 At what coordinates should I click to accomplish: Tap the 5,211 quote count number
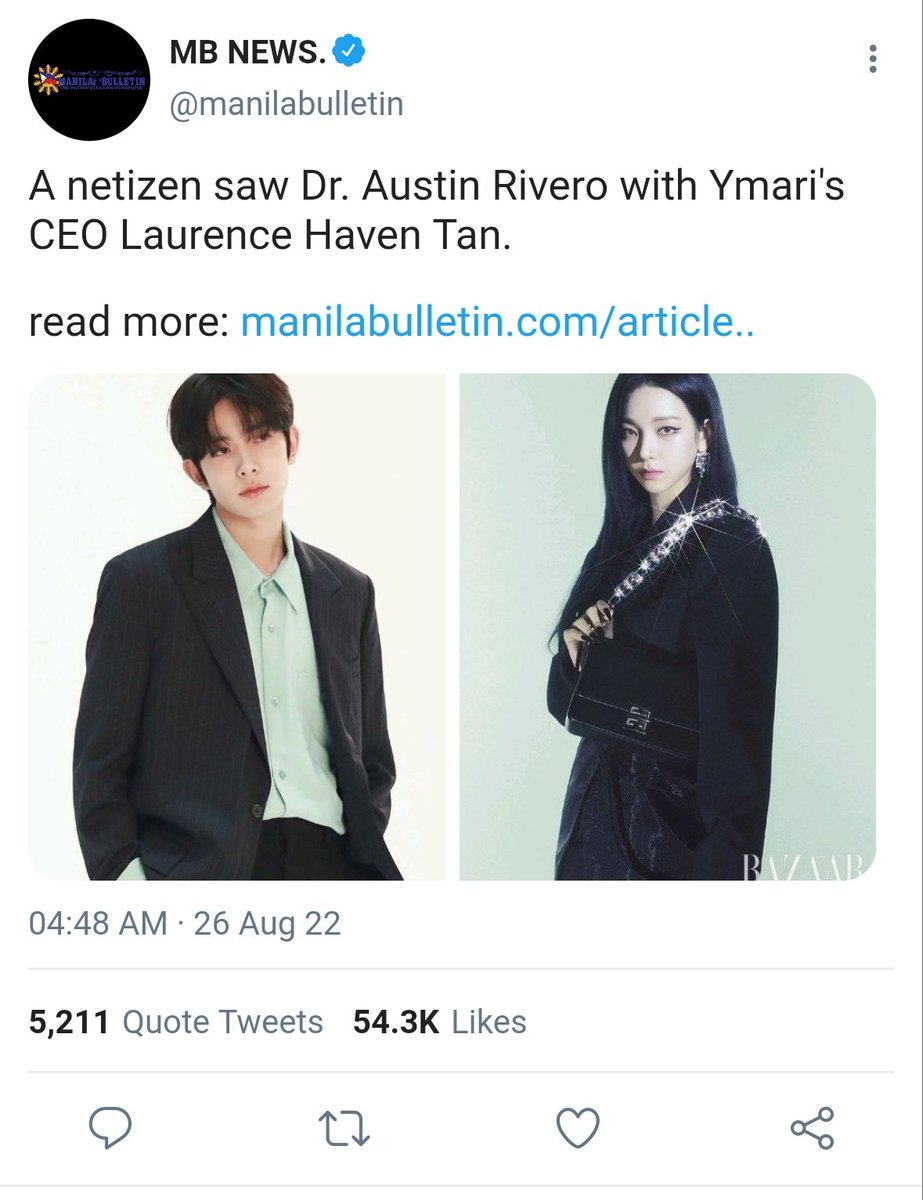click(x=70, y=1022)
